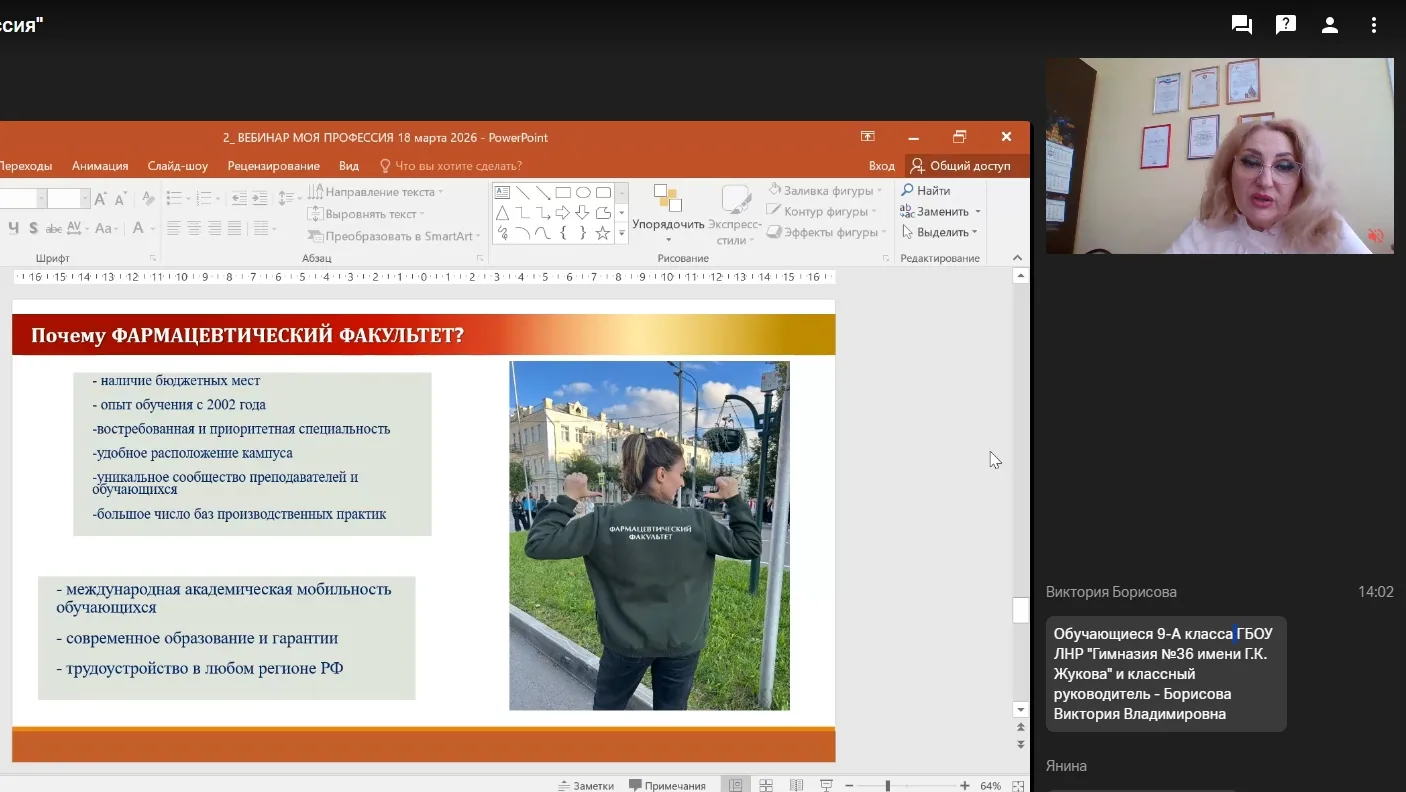The width and height of the screenshot is (1406, 792).
Task: Toggle the Comments (Примечания) pane
Action: (x=667, y=785)
